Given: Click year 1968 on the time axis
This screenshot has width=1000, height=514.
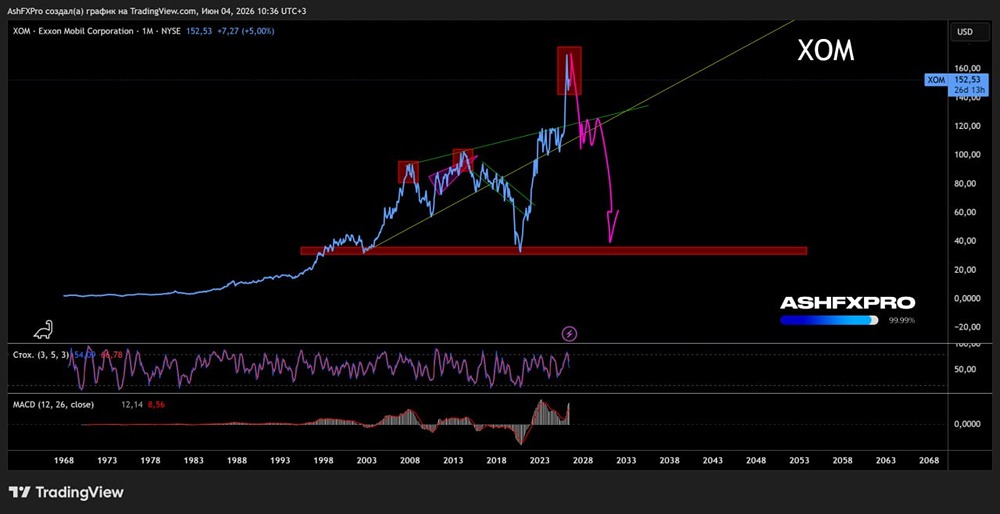Looking at the screenshot, I should [64, 460].
